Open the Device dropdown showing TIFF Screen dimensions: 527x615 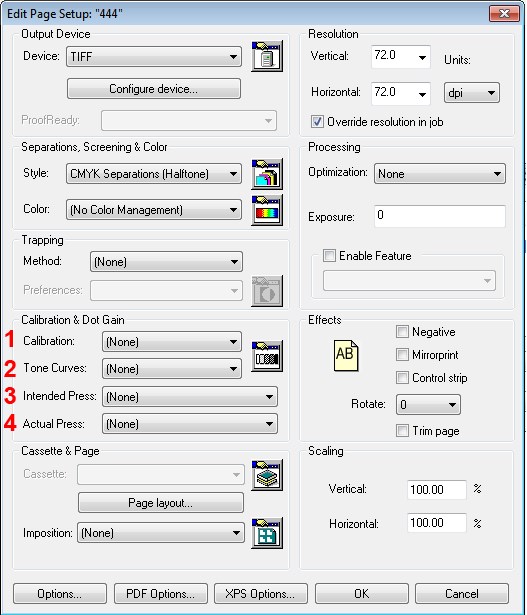tap(154, 56)
